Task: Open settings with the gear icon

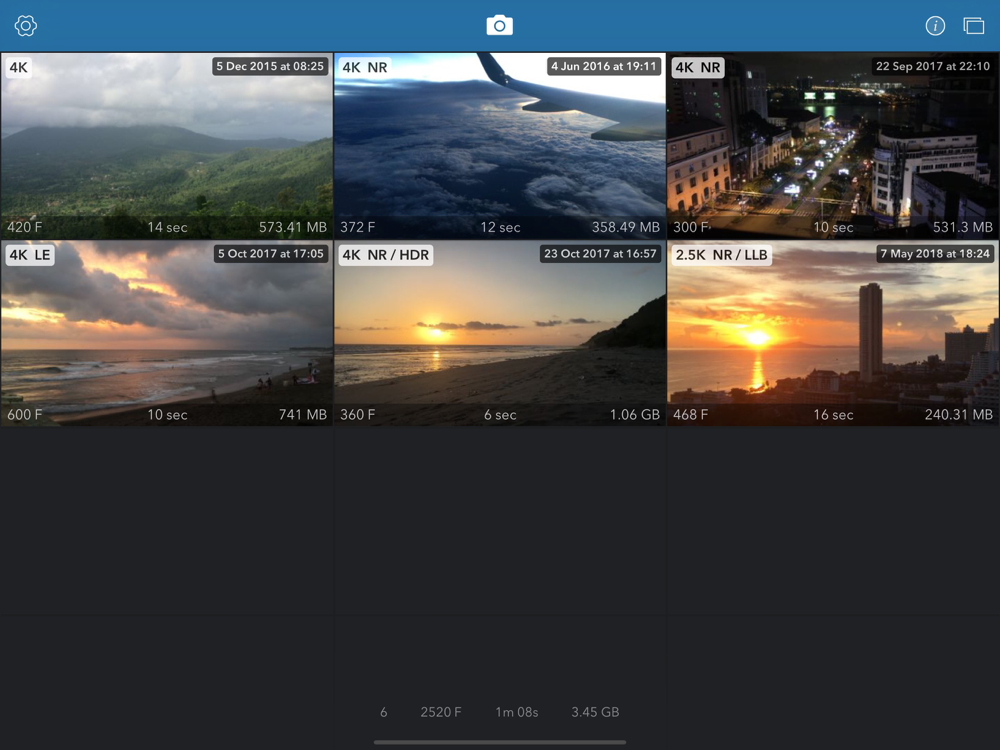Action: 26,26
